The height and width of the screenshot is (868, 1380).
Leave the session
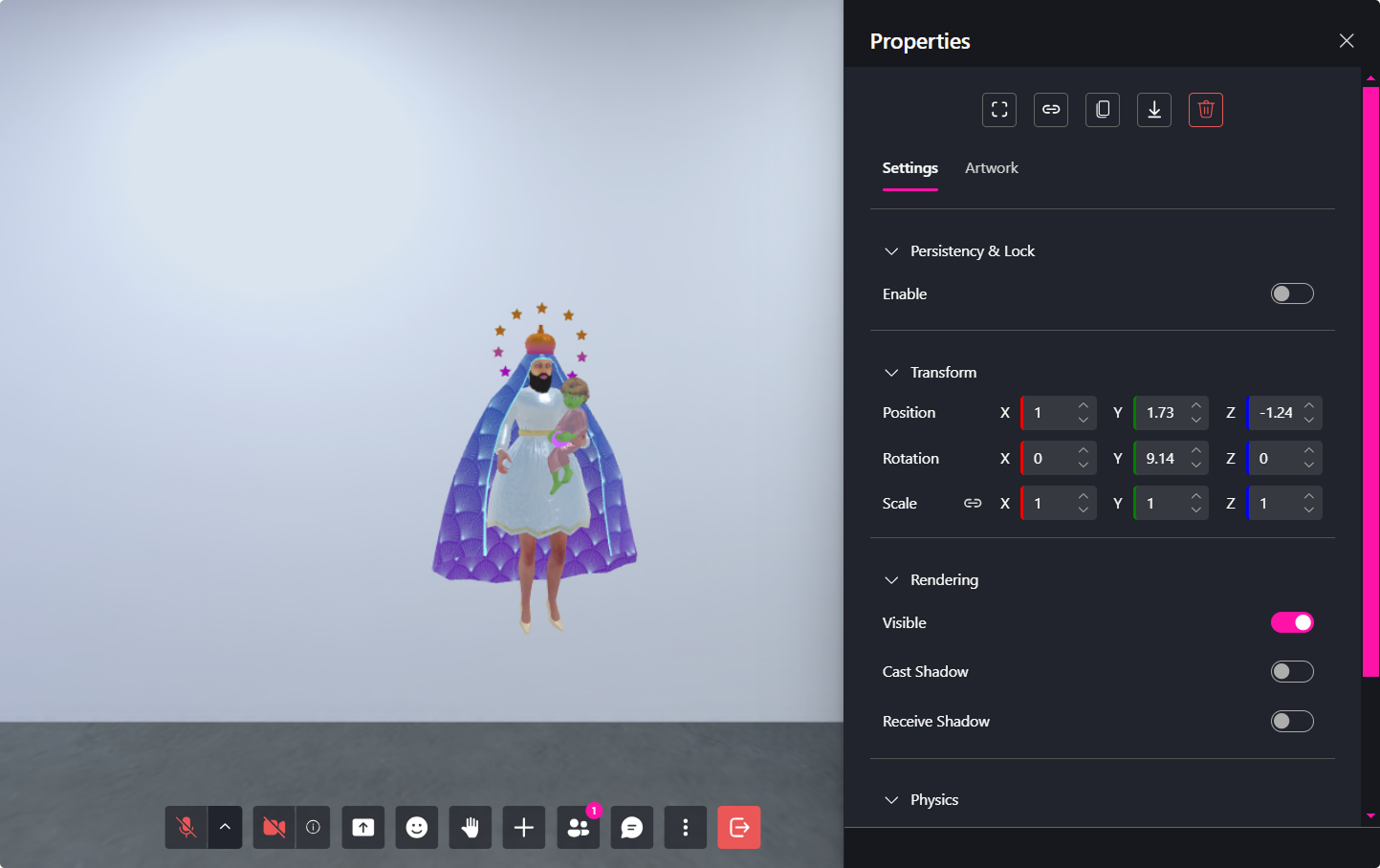coord(738,827)
